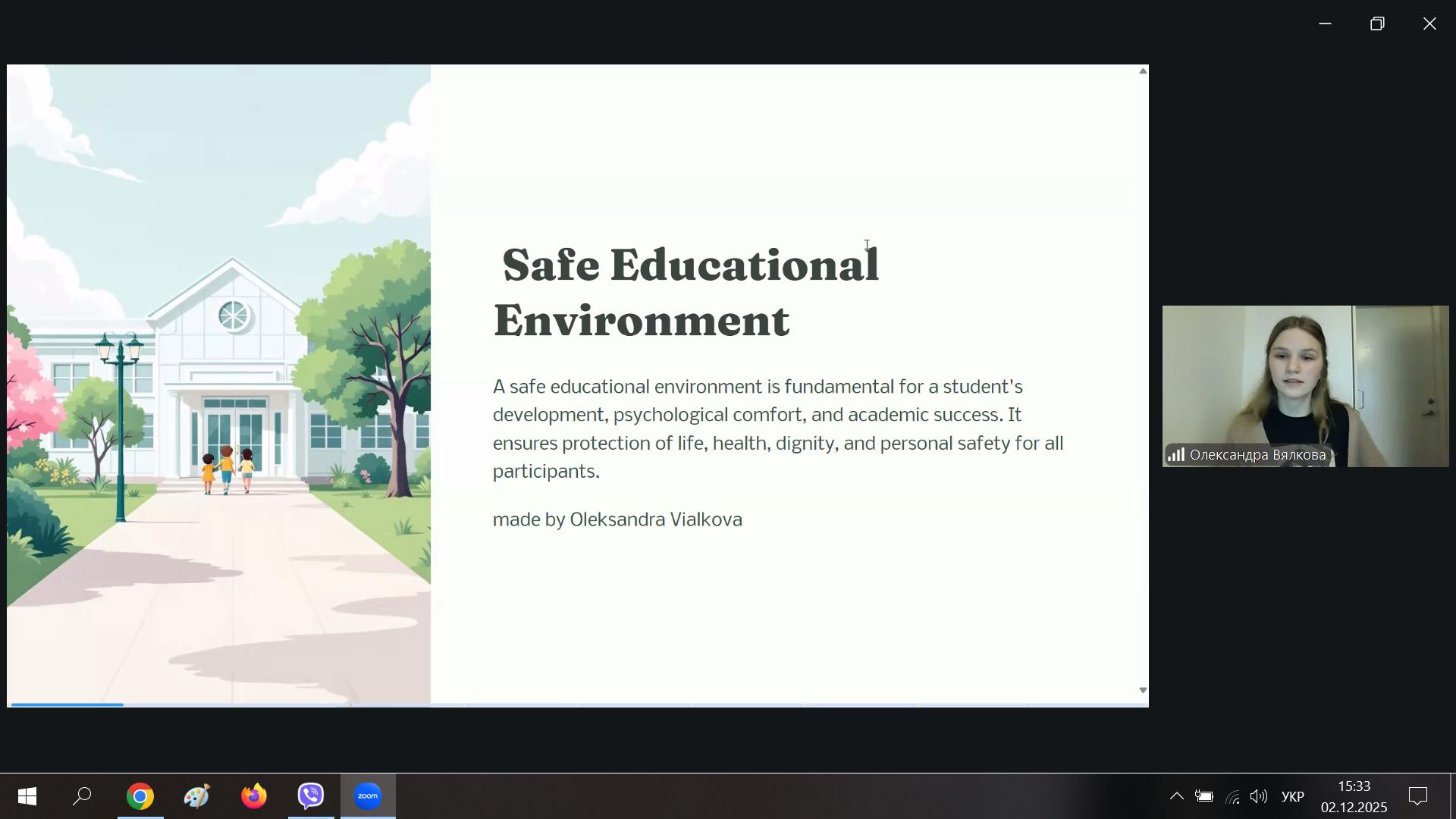
Task: Click the volume speaker tray icon
Action: pyautogui.click(x=1258, y=796)
